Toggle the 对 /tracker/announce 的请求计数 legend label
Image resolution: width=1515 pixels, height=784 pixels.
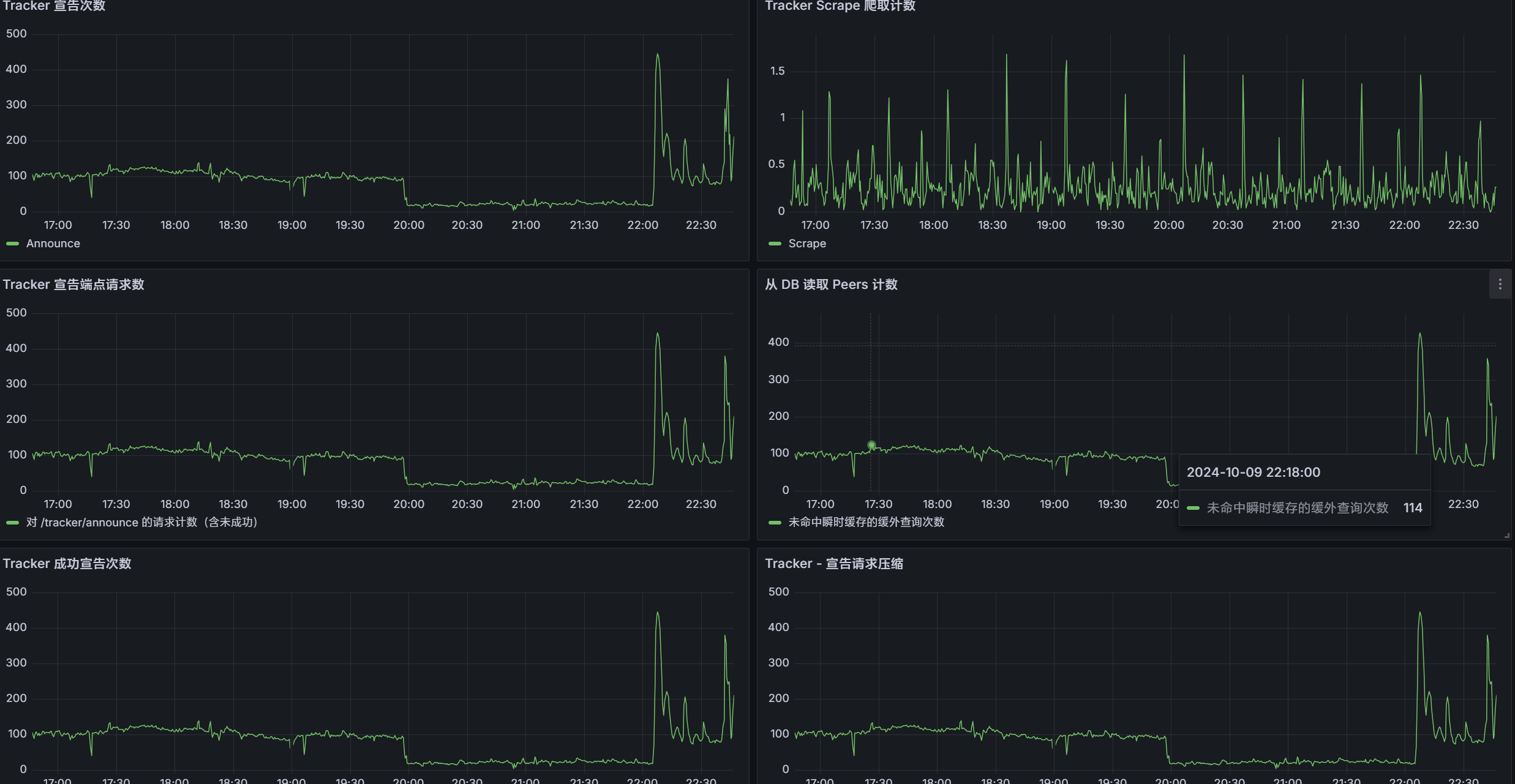142,523
